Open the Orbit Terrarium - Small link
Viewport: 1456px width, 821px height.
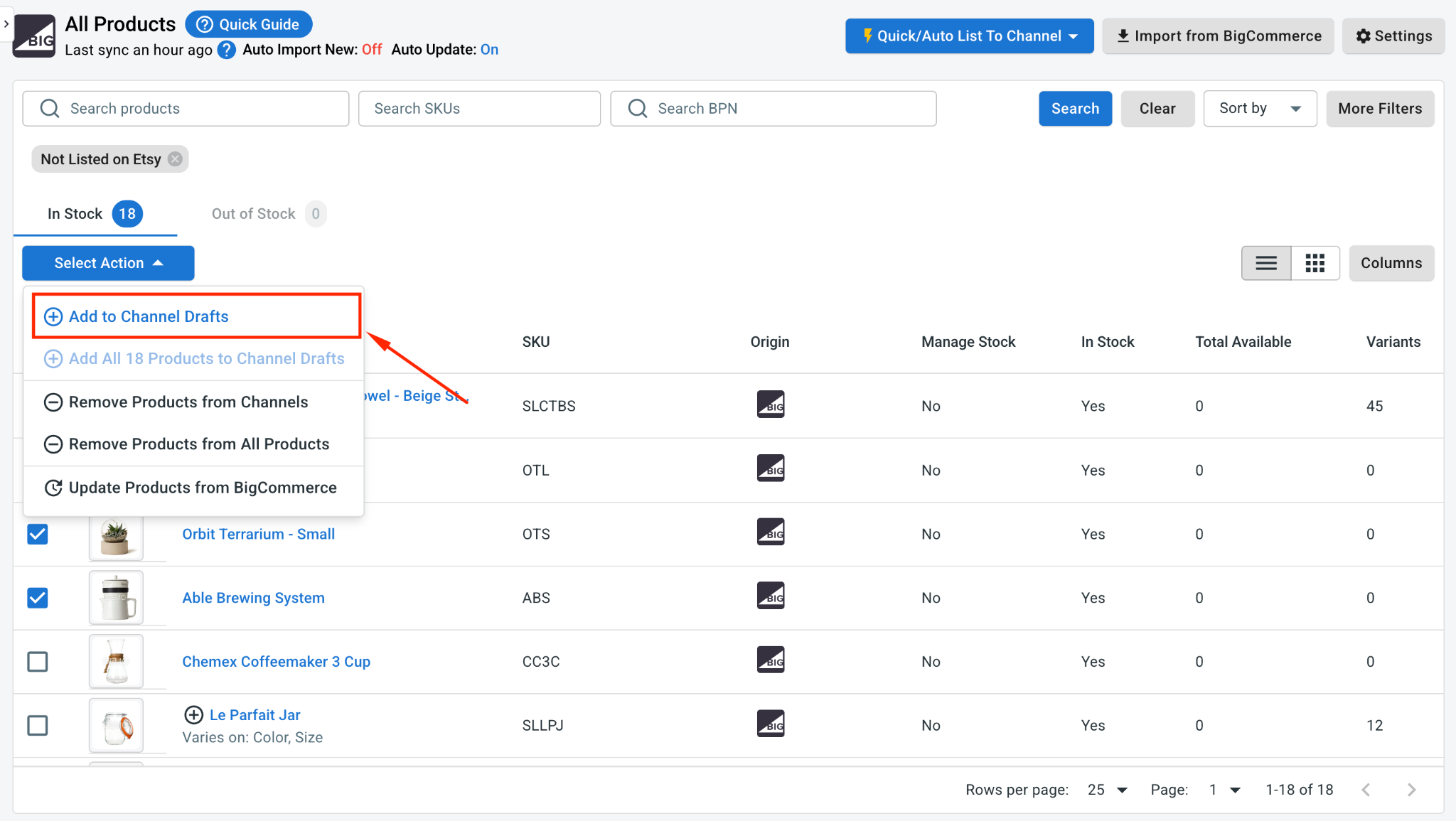tap(258, 534)
